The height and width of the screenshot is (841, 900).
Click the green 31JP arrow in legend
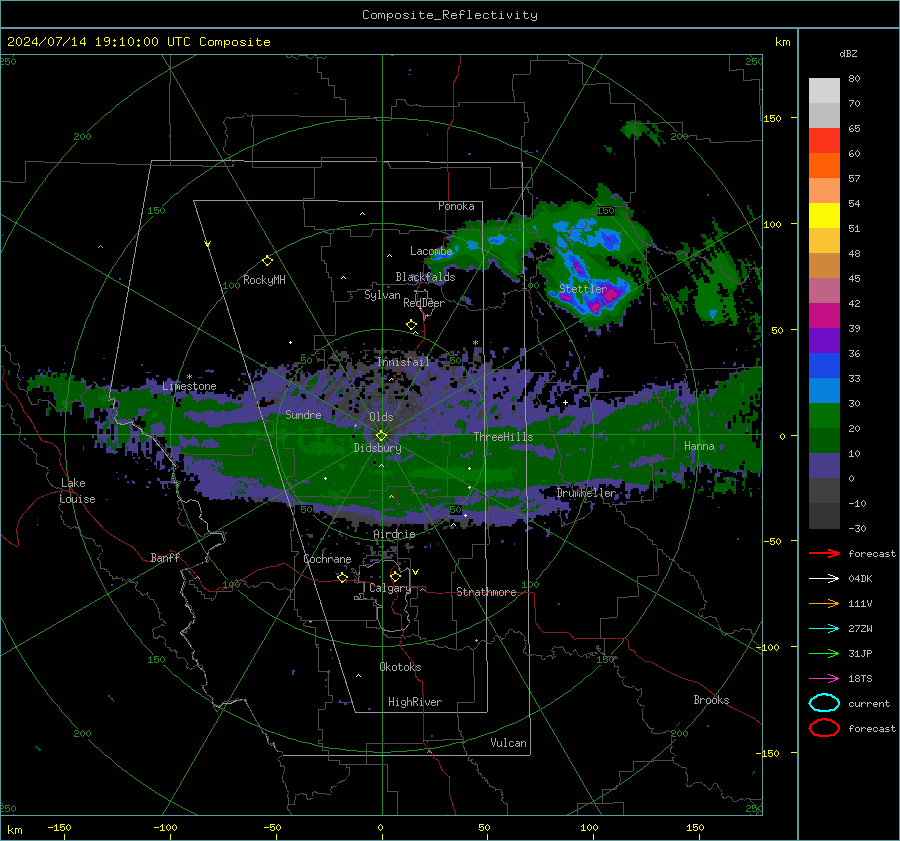[824, 653]
